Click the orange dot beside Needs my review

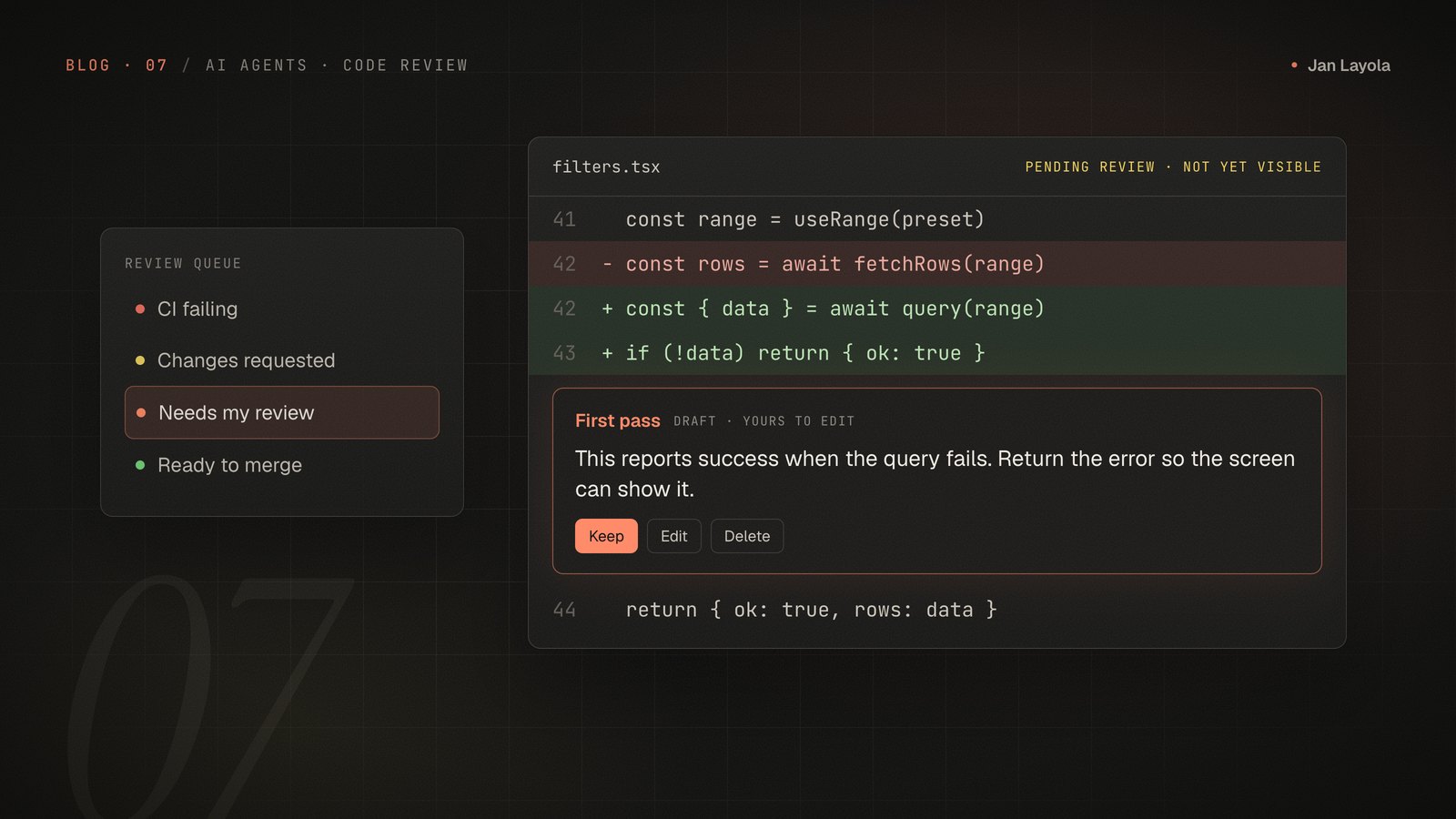click(x=141, y=413)
